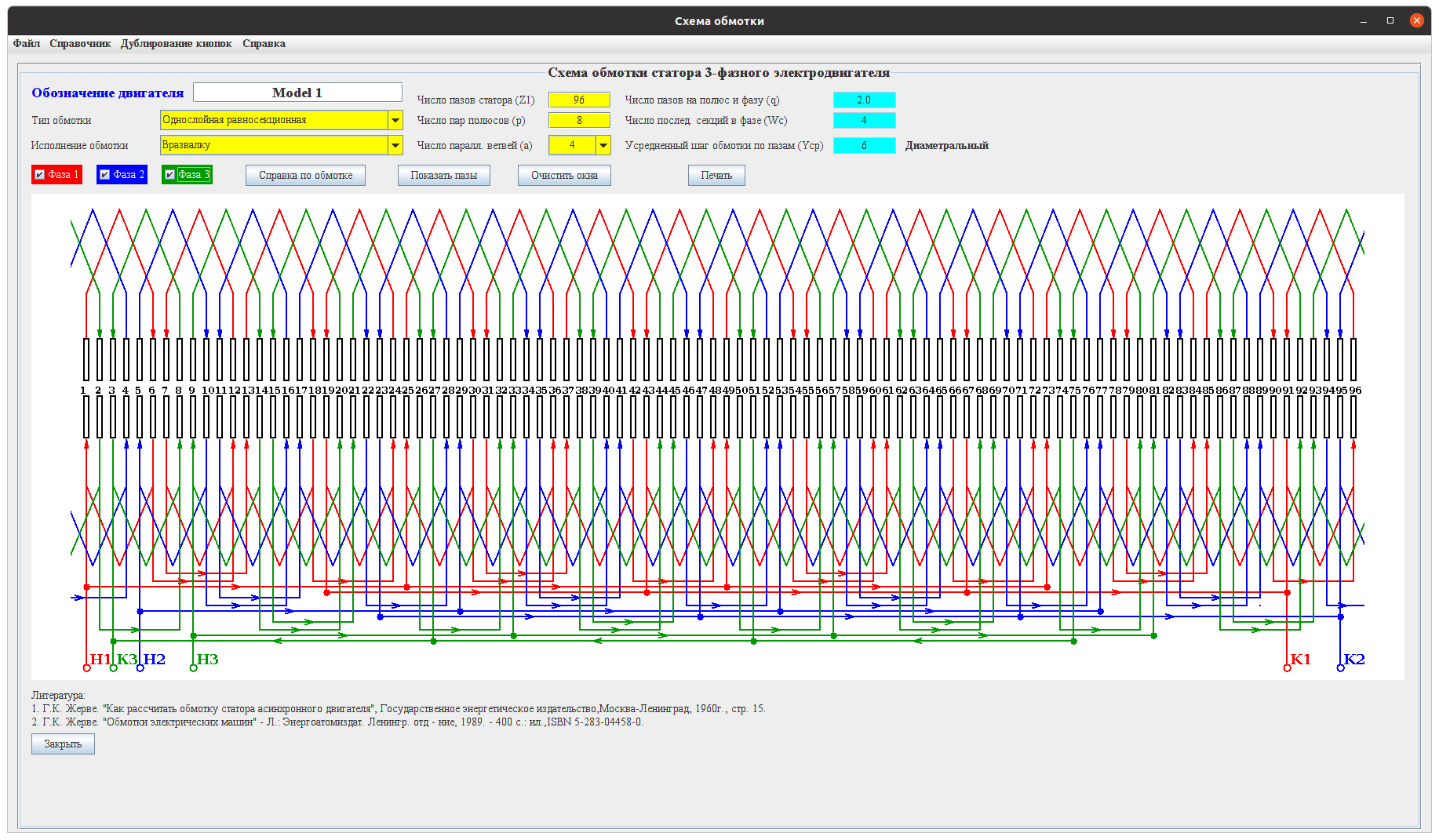The image size is (1439, 840).
Task: Open the Исполнение обмотки dropdown arrow
Action: coord(395,145)
